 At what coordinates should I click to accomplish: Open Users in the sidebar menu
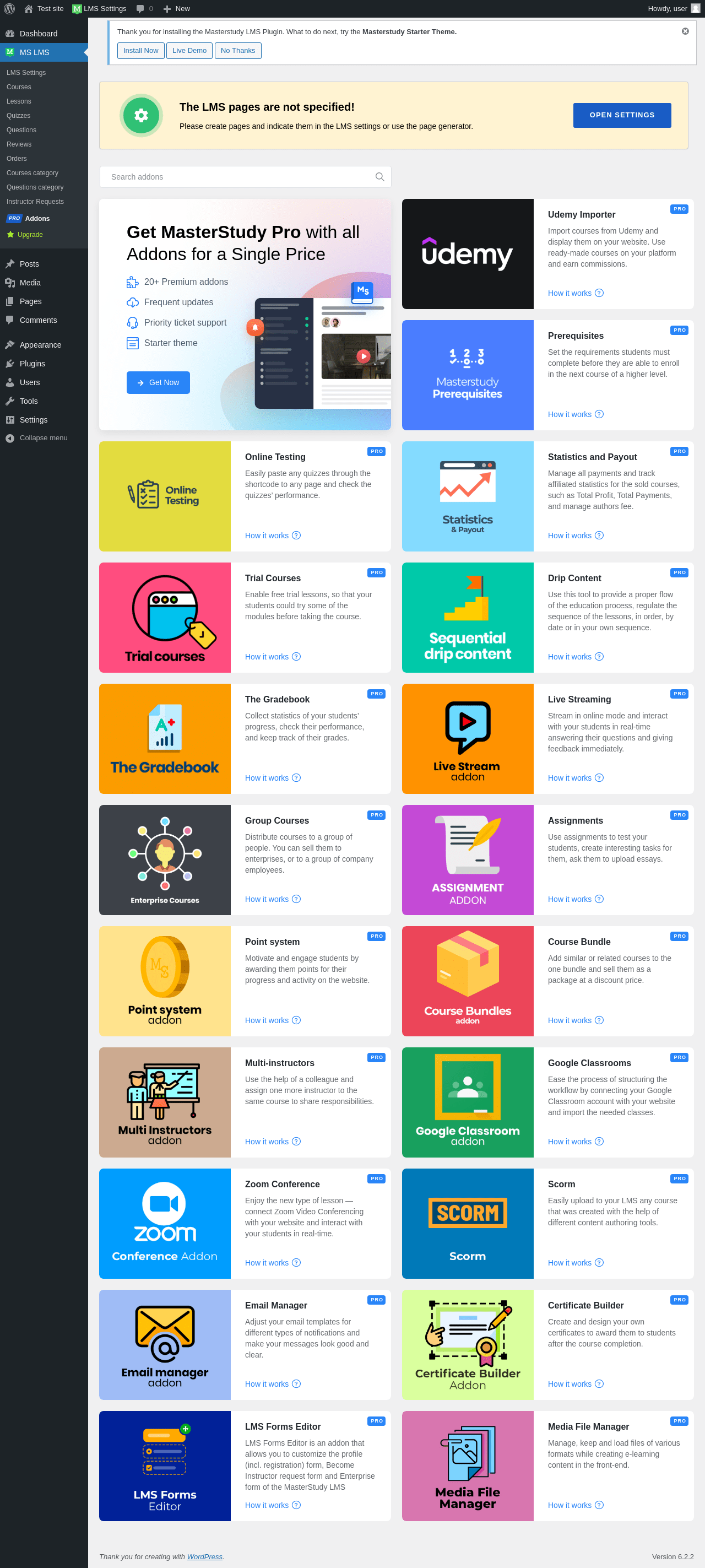pos(44,382)
